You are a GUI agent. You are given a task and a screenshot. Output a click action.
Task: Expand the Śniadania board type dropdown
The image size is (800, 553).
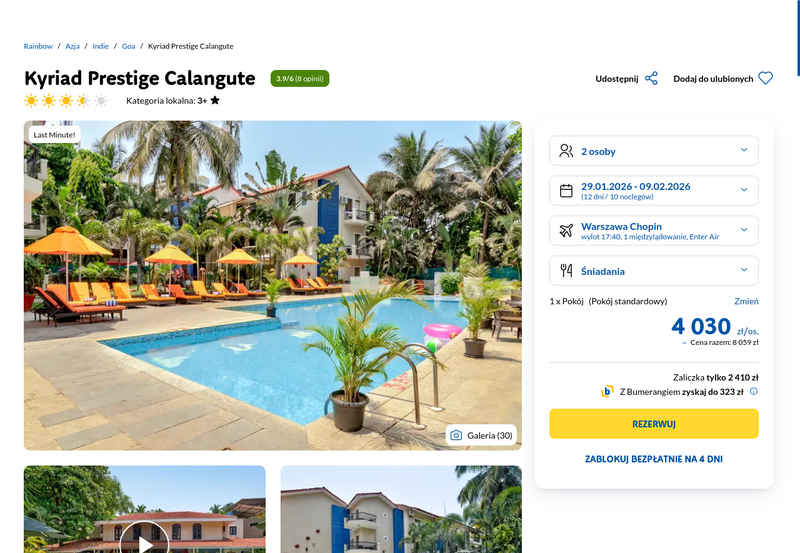(654, 270)
